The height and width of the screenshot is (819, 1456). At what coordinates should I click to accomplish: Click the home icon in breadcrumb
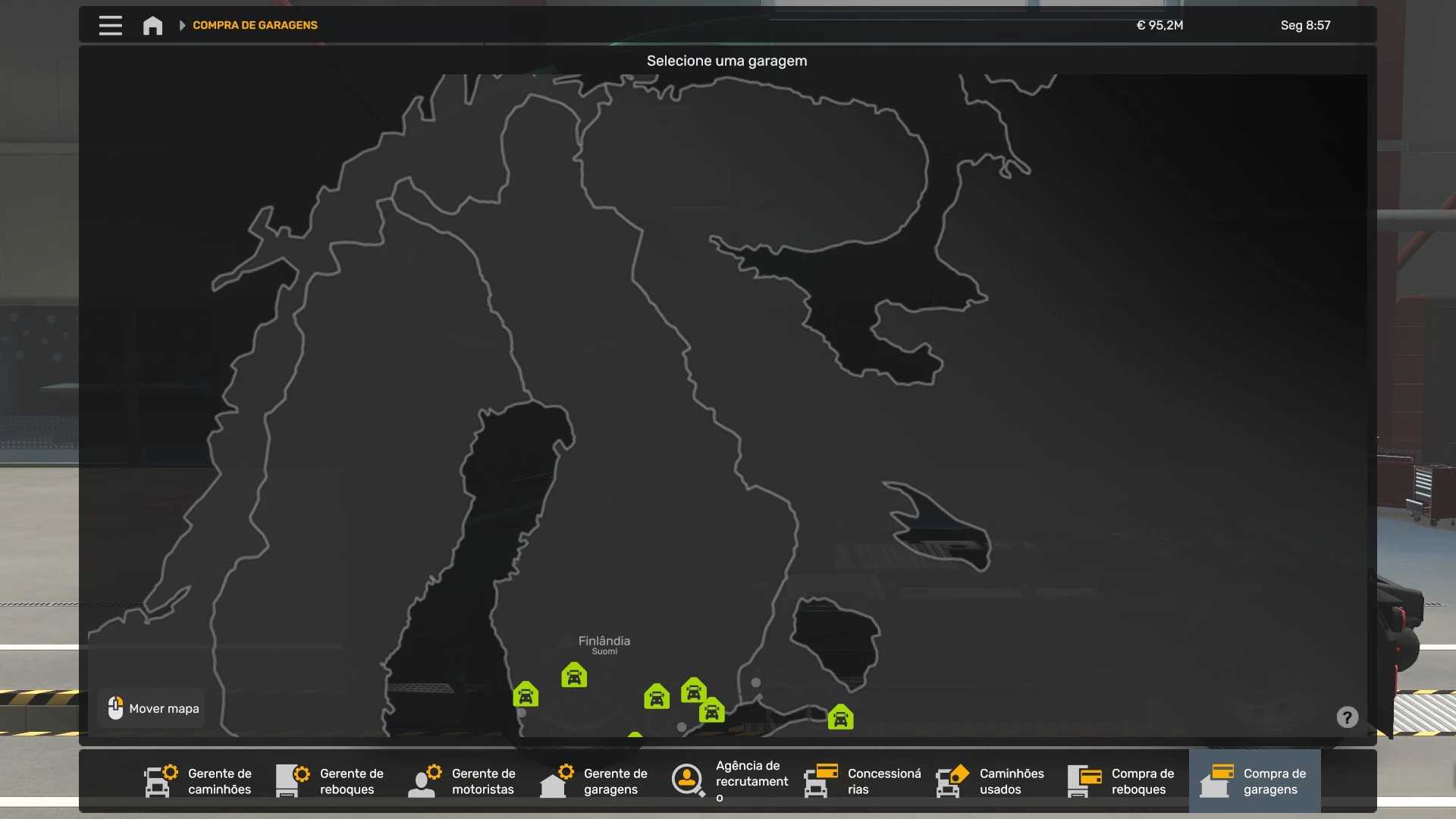click(x=152, y=25)
